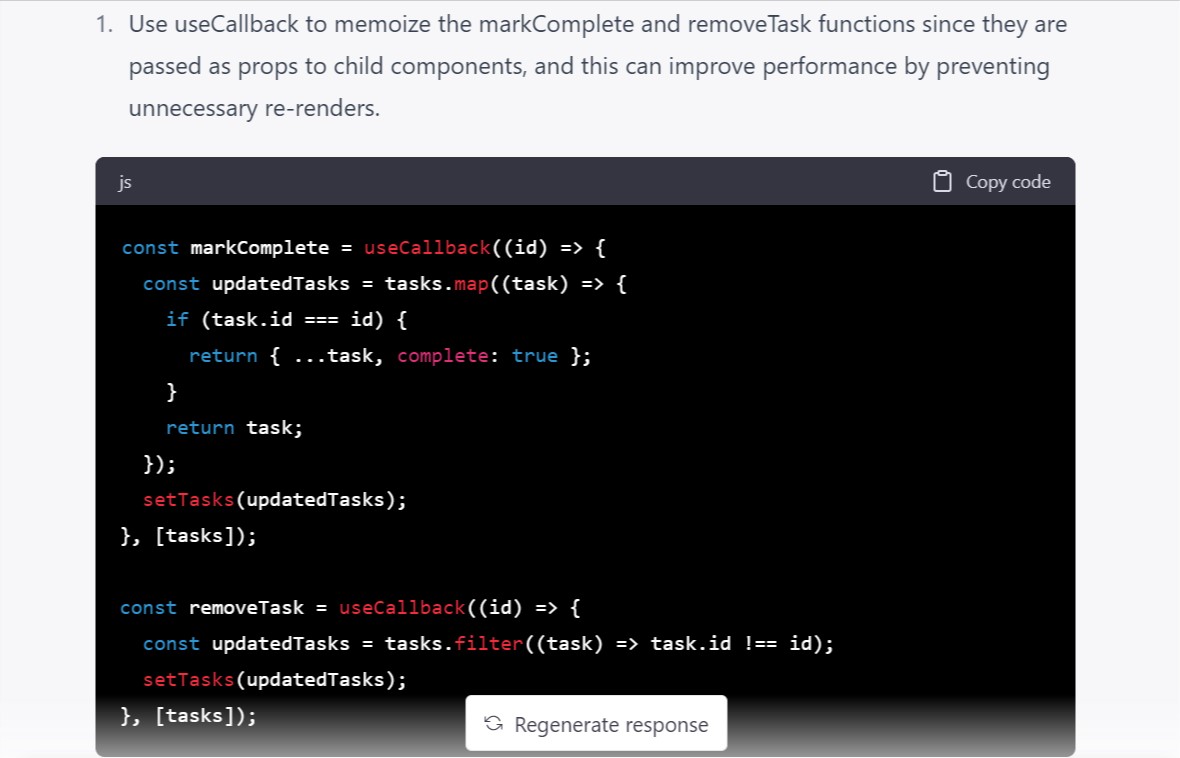Click the Regenerate response button
Viewport: 1180px width, 758px height.
596,723
